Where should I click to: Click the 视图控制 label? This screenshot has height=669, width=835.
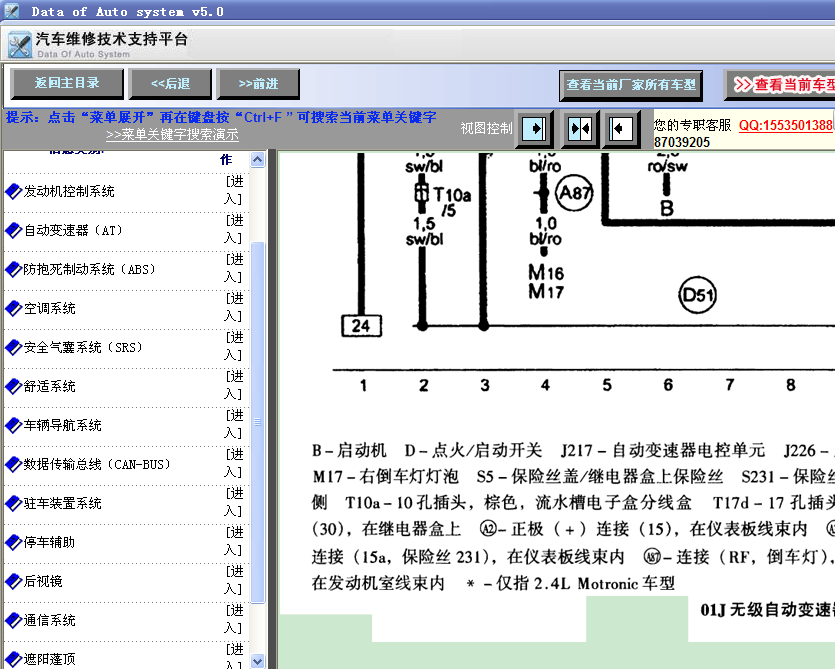coord(486,128)
